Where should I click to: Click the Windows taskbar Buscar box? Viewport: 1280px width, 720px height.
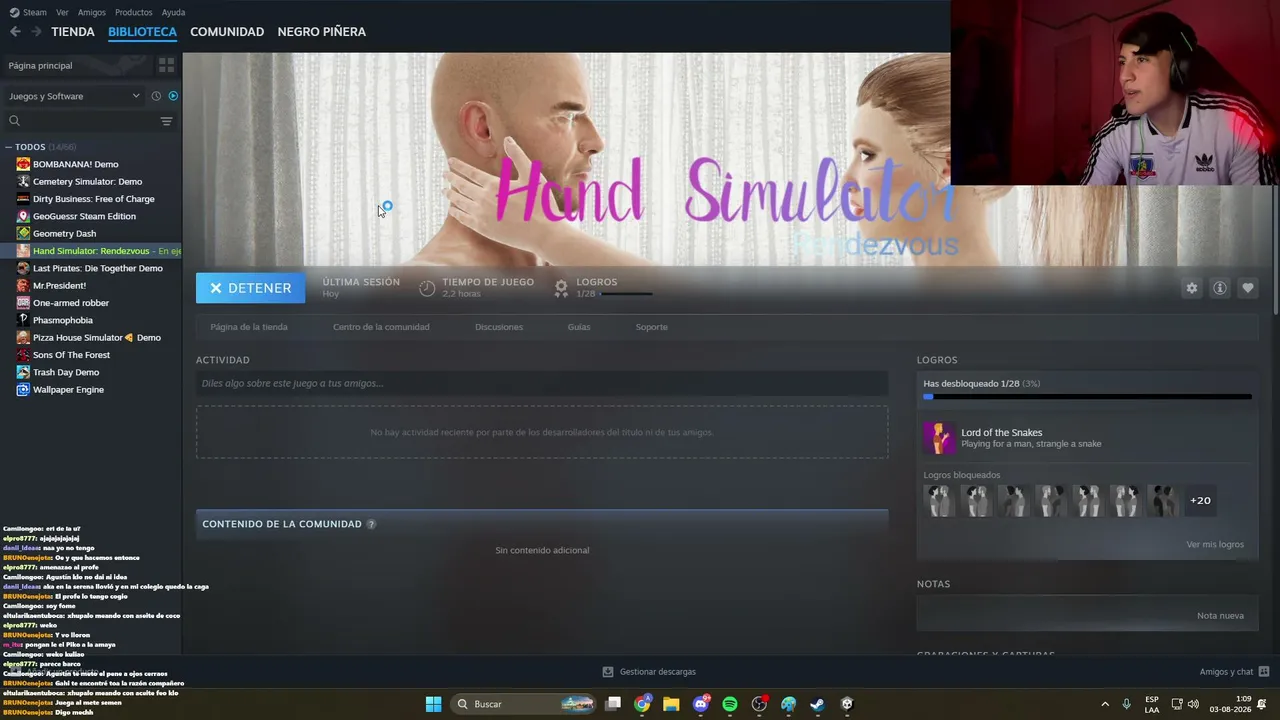(525, 704)
